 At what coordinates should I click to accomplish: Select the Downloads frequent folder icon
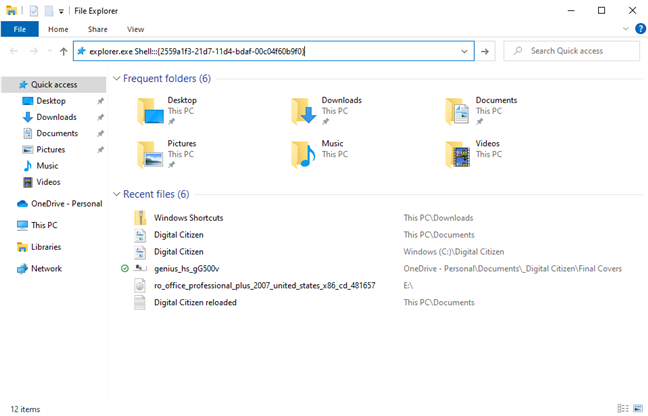point(304,111)
